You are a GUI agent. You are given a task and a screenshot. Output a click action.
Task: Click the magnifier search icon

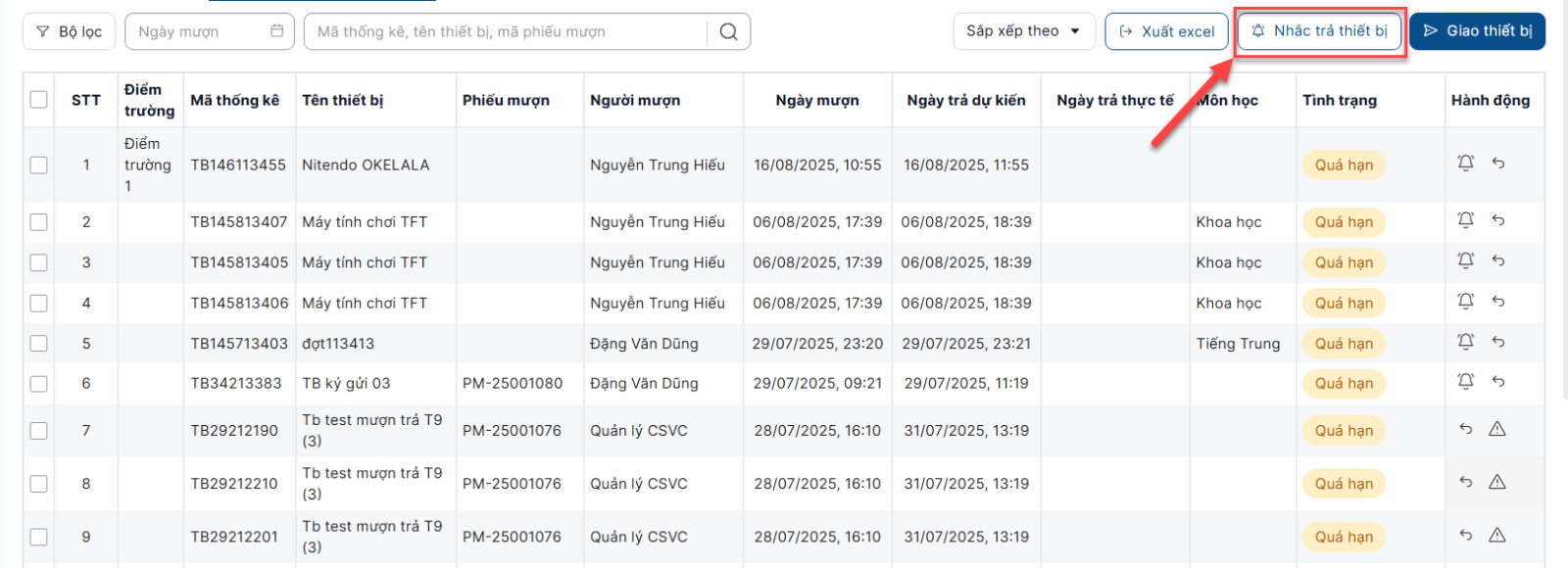tap(728, 31)
